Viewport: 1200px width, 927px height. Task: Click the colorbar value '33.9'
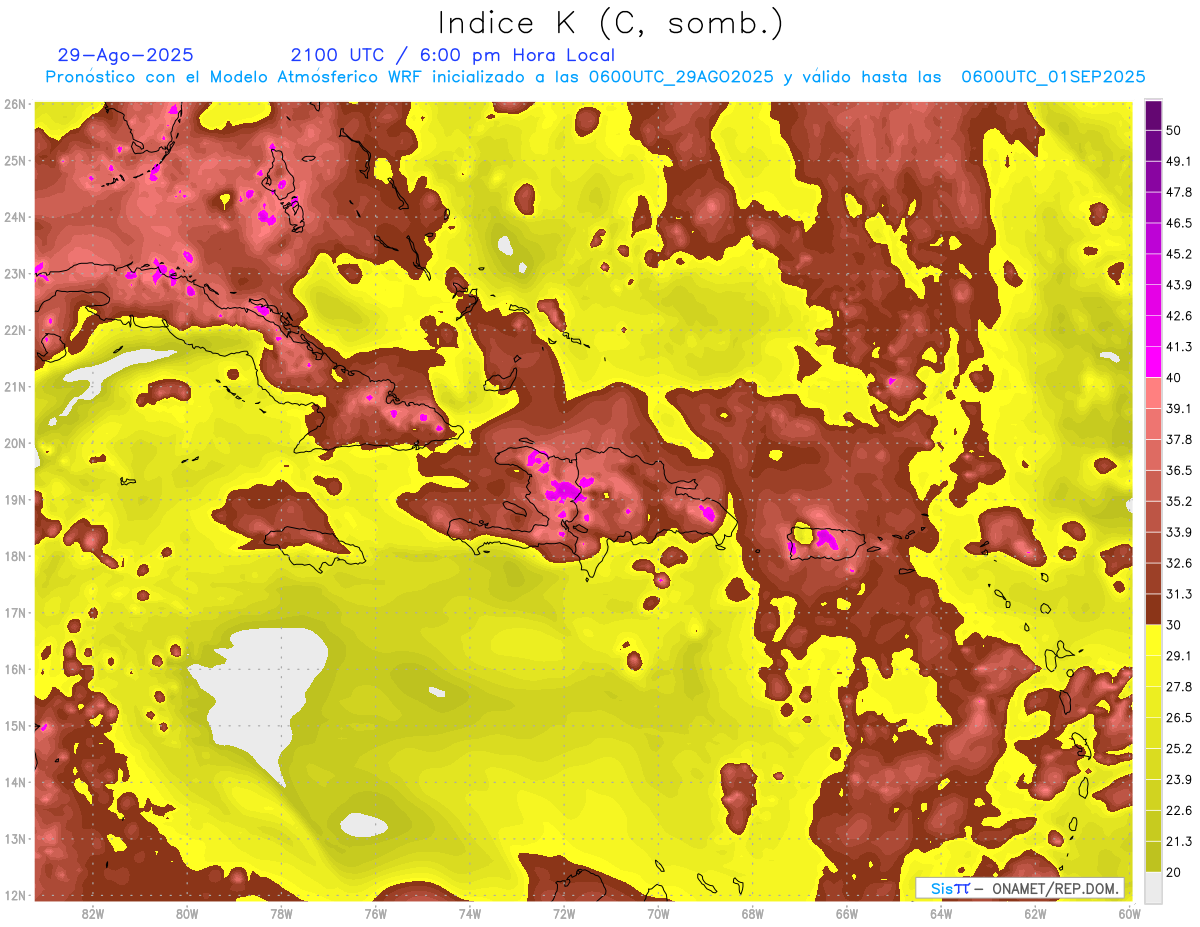[x=1178, y=532]
